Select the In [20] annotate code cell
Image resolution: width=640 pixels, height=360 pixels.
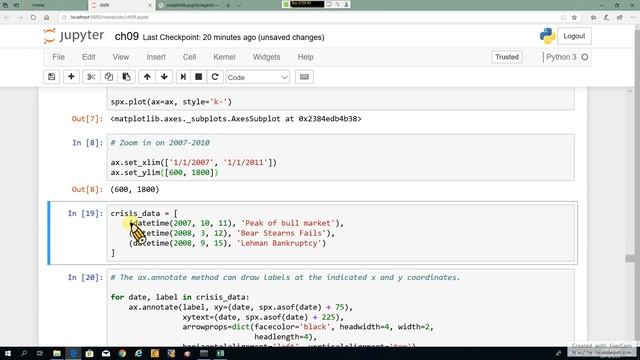coord(340,308)
